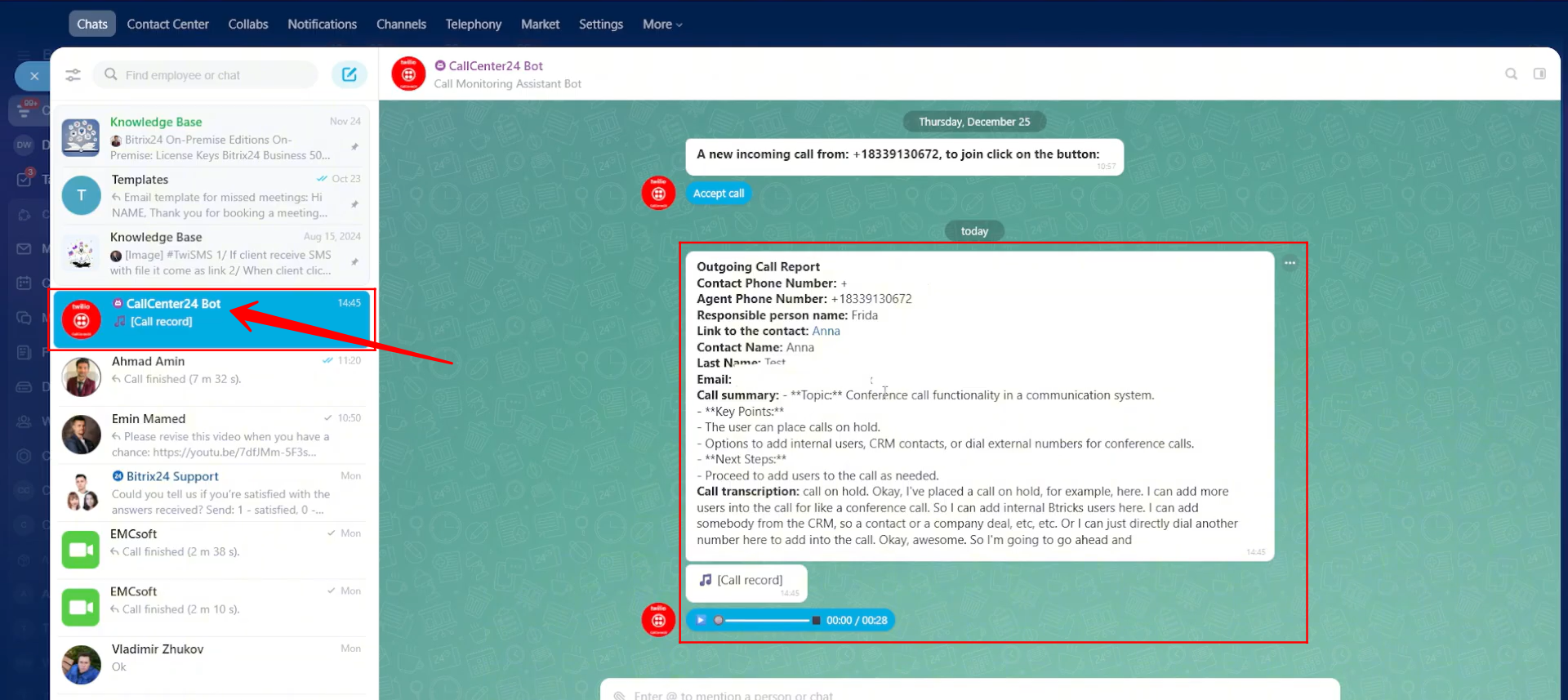
Task: Click the Call record attachment music icon
Action: point(706,580)
